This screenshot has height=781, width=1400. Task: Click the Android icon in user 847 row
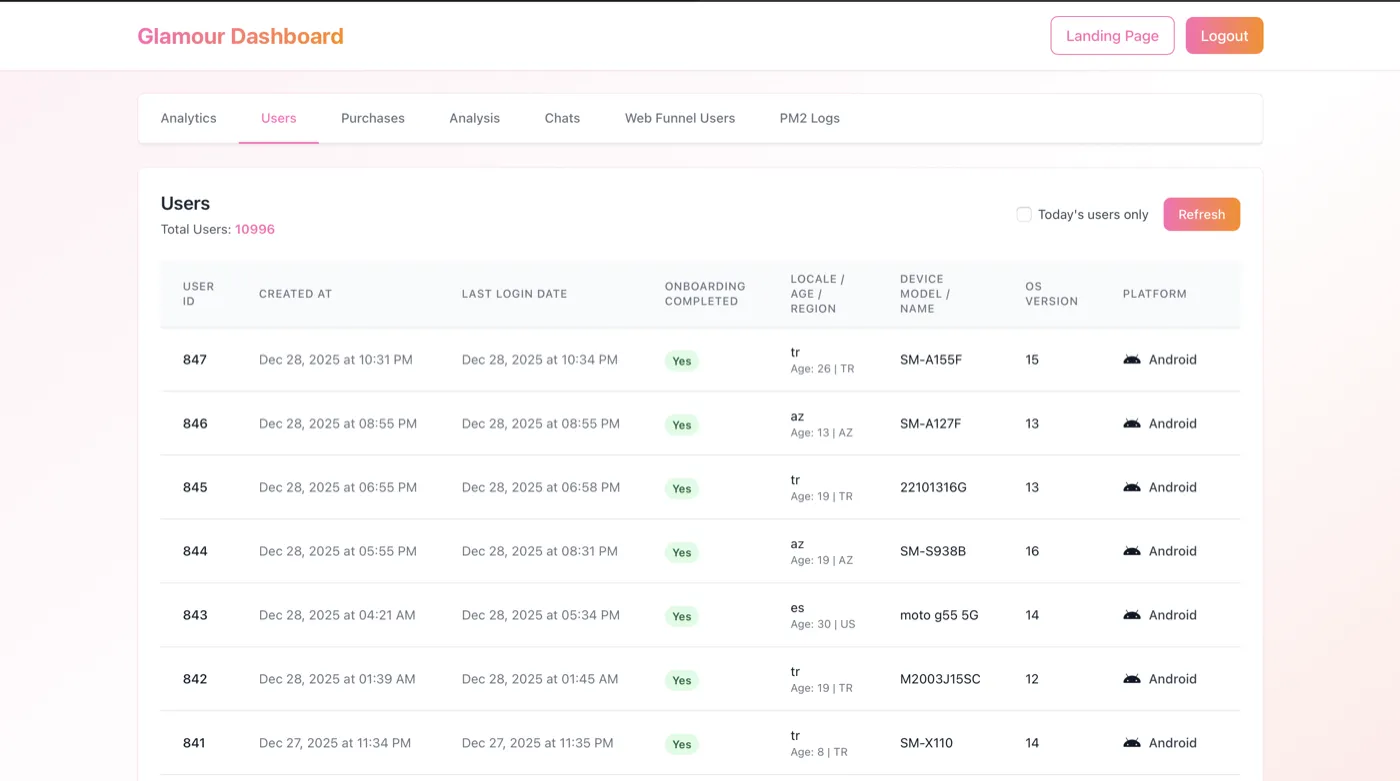[x=1132, y=360]
